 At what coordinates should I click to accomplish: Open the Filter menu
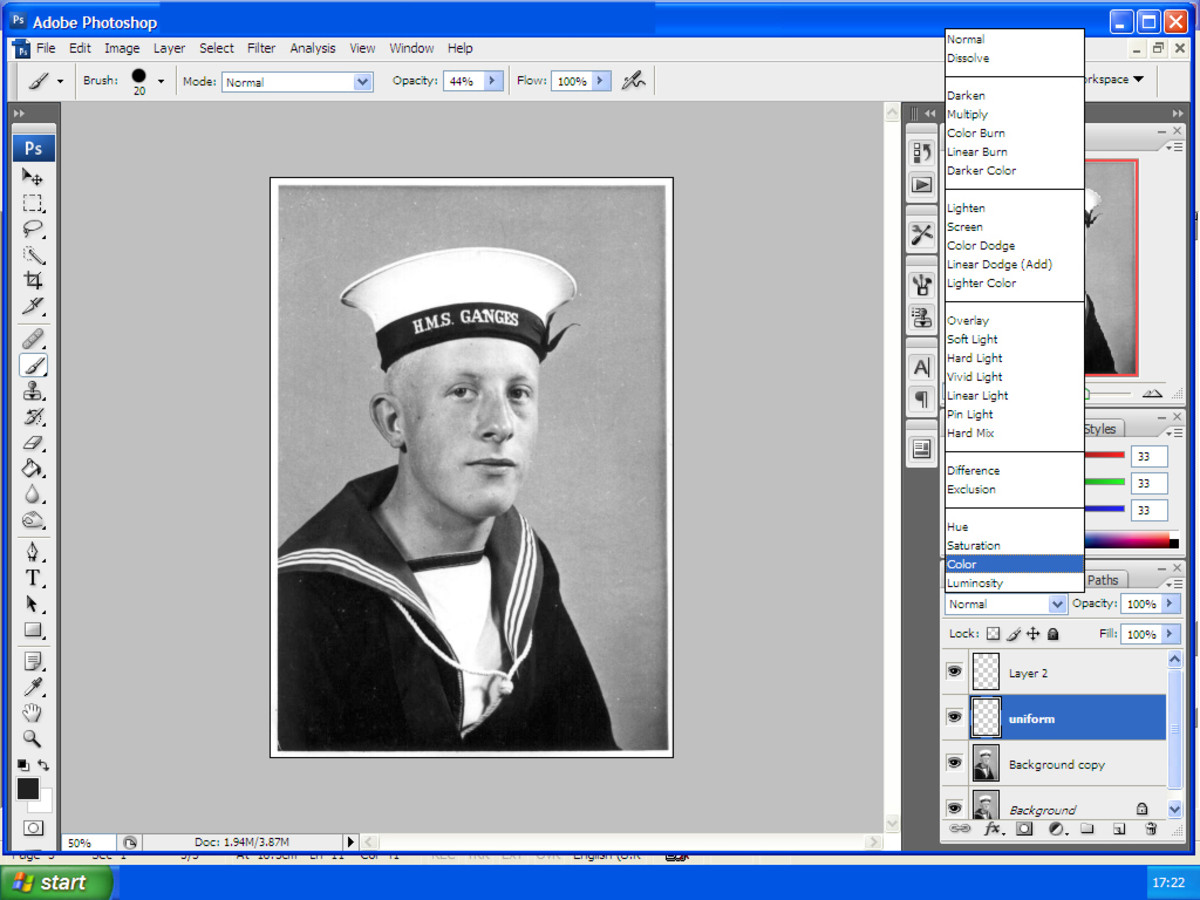point(260,48)
